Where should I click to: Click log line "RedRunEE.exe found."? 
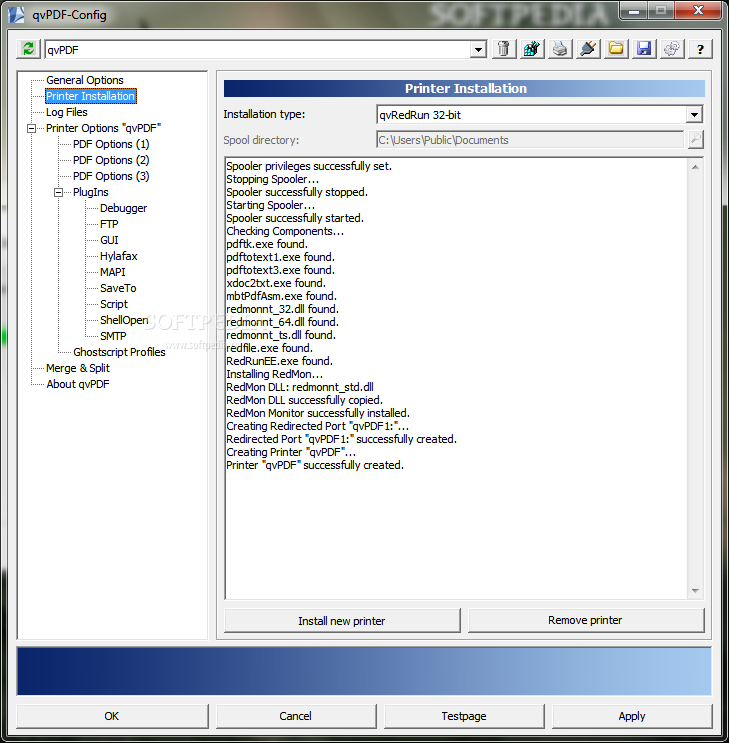pyautogui.click(x=280, y=361)
